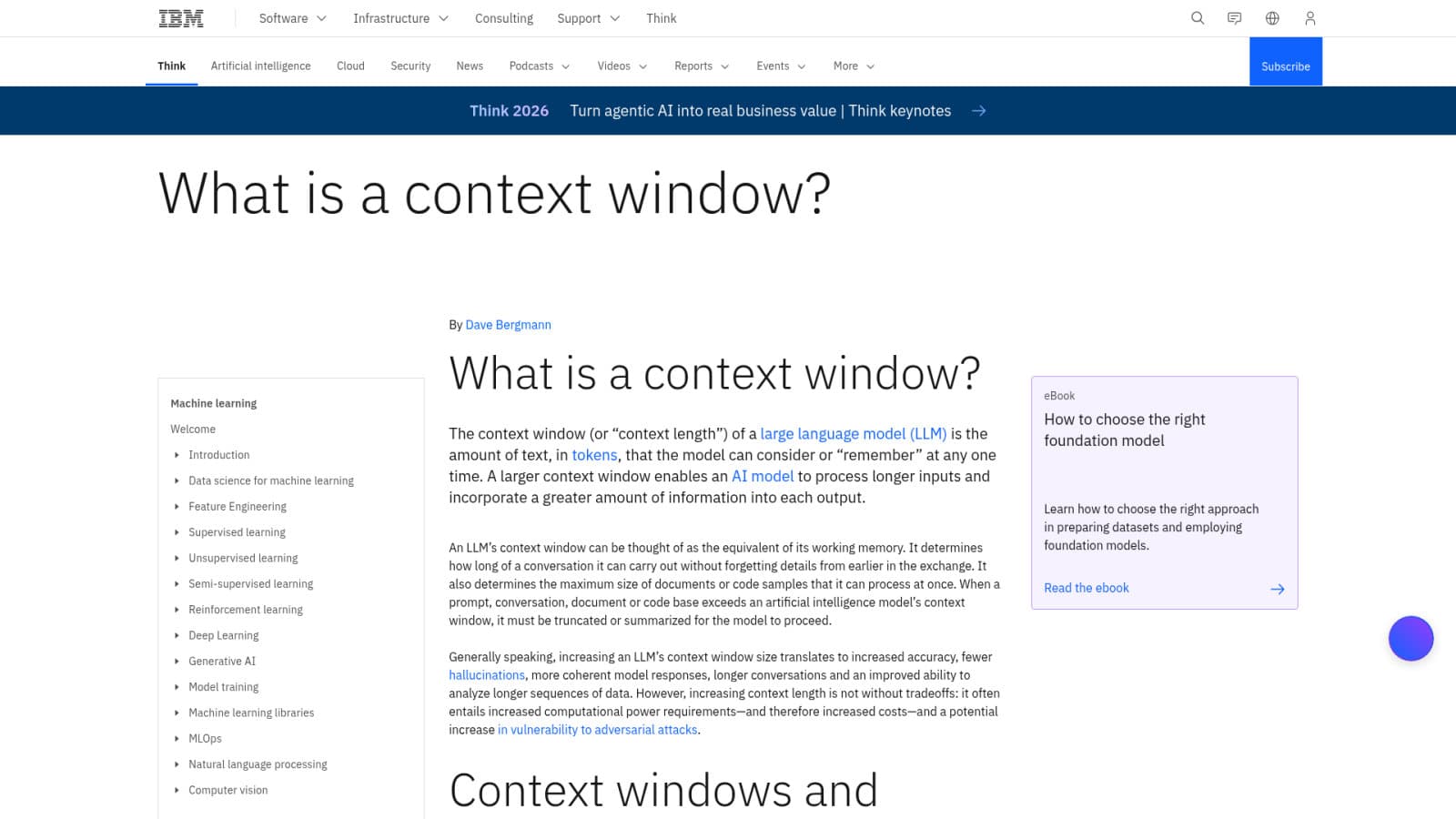The image size is (1456, 819).
Task: Click the IBM logo
Action: point(181,18)
